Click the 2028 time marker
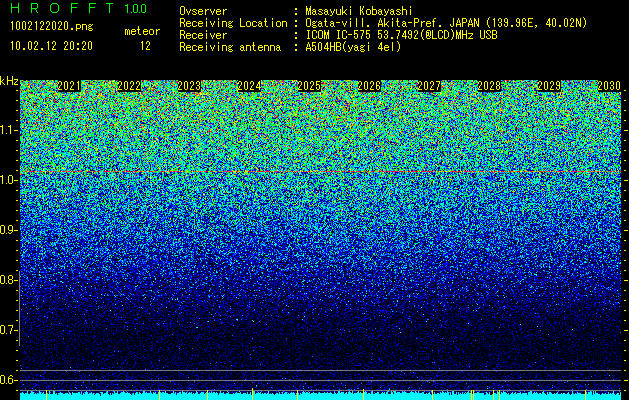 [489, 86]
